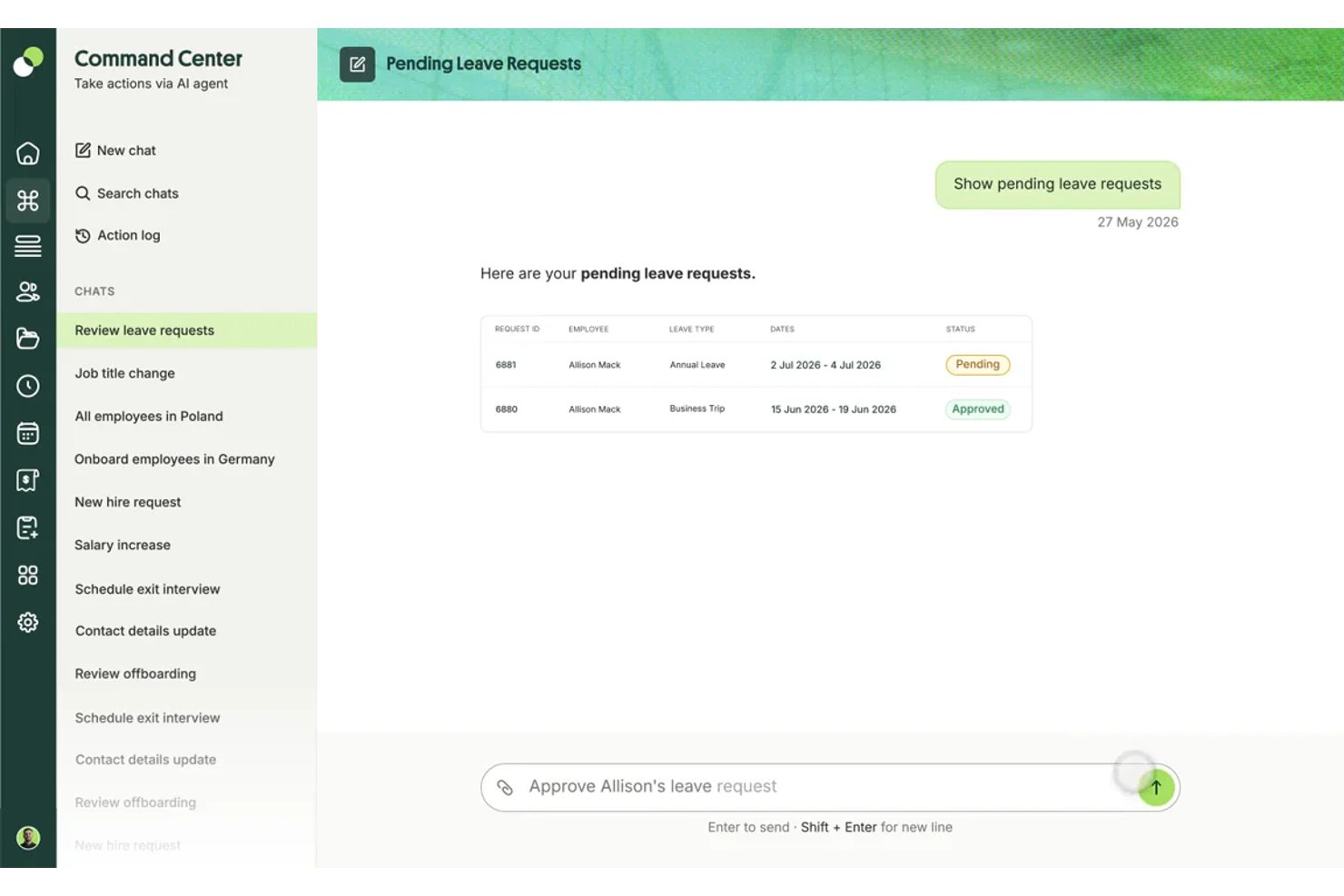Select the Review leave requests chat
The width and height of the screenshot is (1344, 896).
pyautogui.click(x=187, y=330)
